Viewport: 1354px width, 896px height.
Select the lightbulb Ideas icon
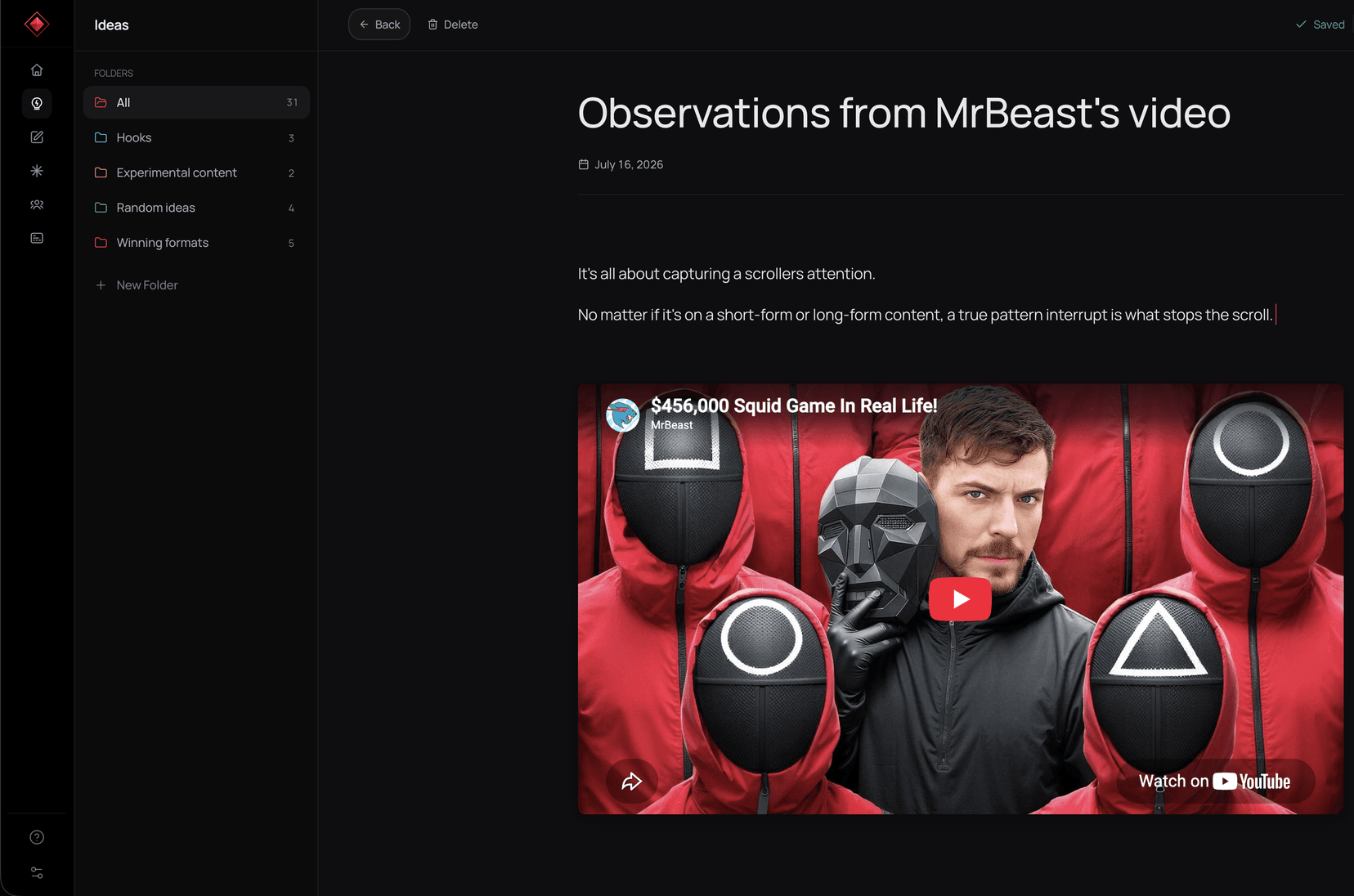37,104
